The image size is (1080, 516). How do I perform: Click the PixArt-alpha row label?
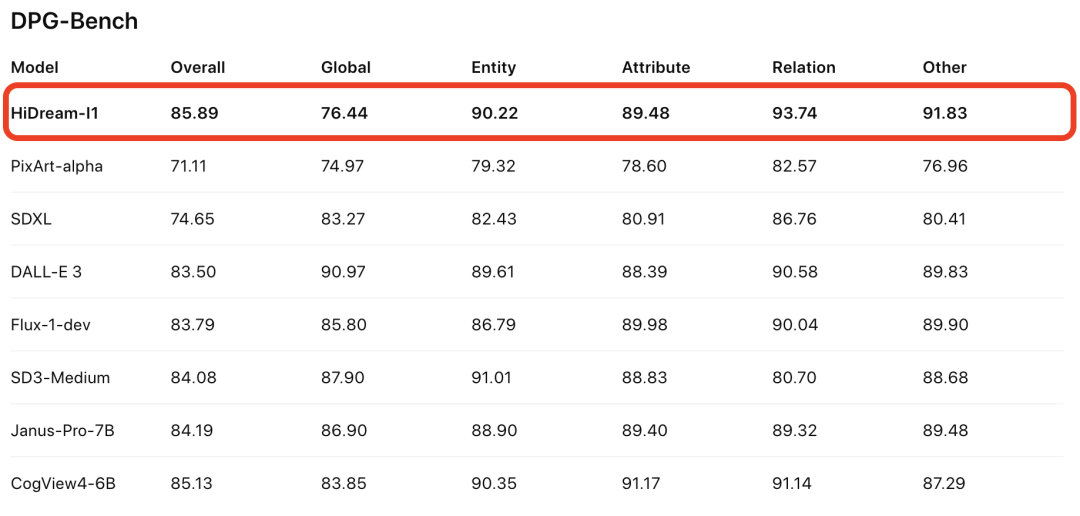coord(57,166)
